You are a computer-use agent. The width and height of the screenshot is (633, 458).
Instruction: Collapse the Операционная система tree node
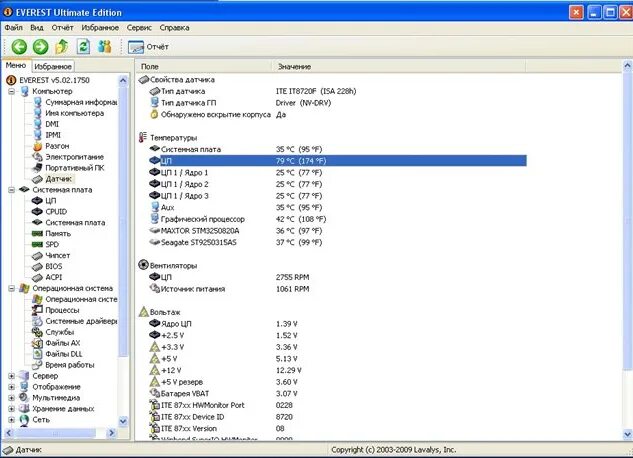click(x=11, y=289)
